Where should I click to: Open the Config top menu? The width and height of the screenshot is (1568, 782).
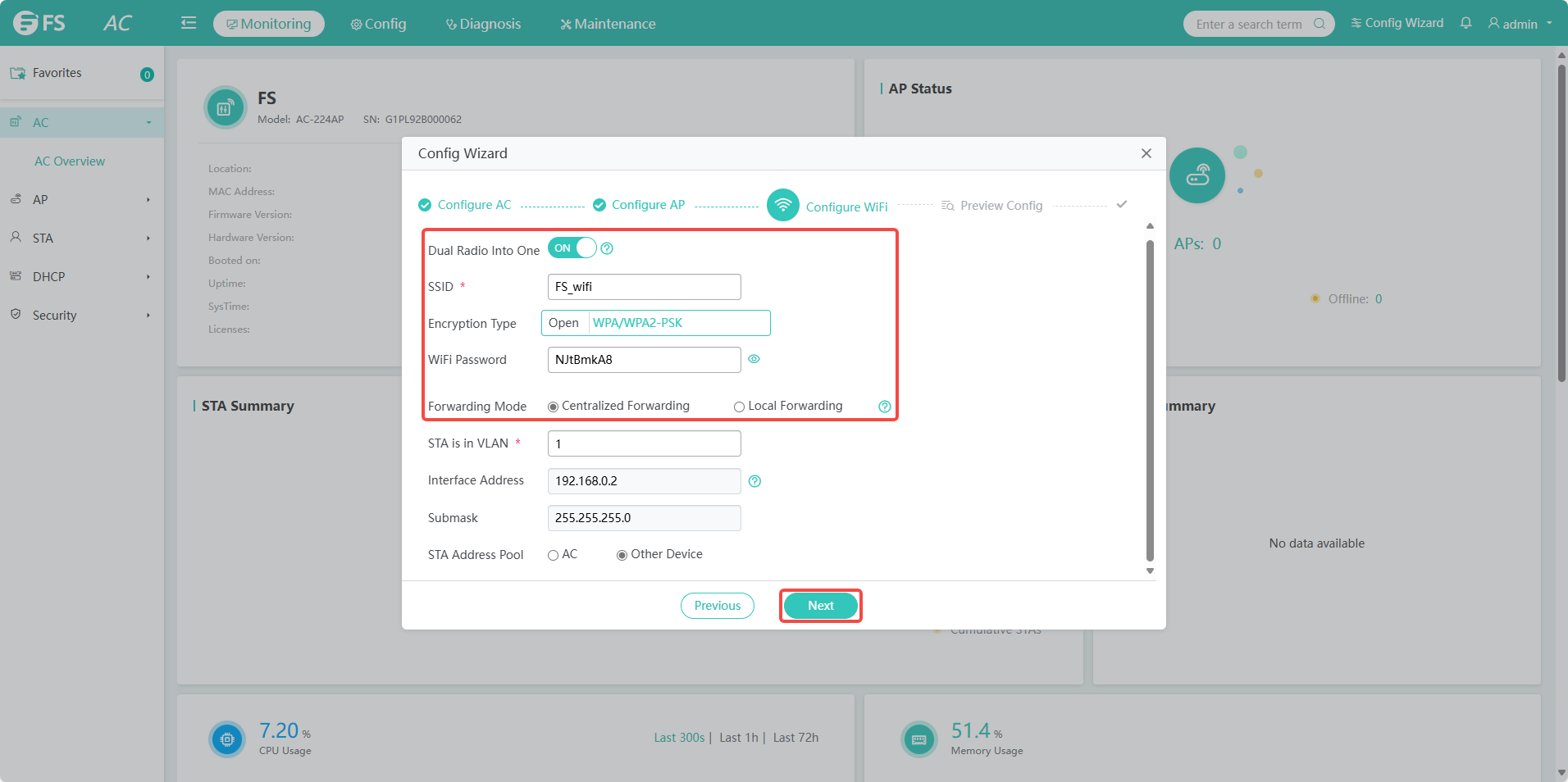[378, 24]
